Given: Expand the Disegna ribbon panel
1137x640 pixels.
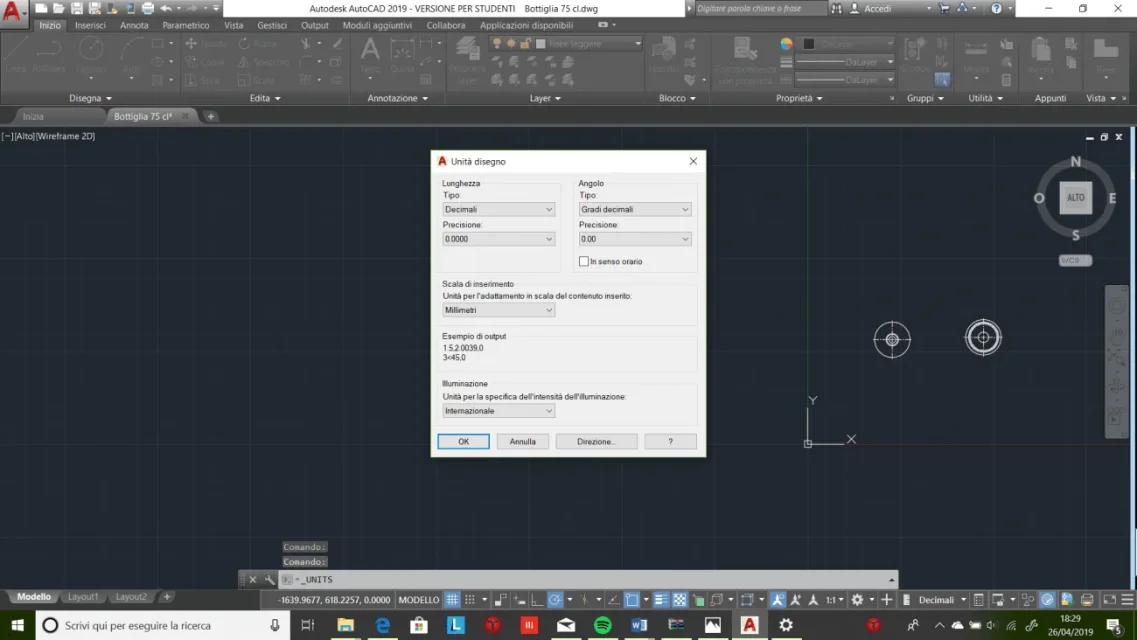Looking at the screenshot, I should click(90, 98).
